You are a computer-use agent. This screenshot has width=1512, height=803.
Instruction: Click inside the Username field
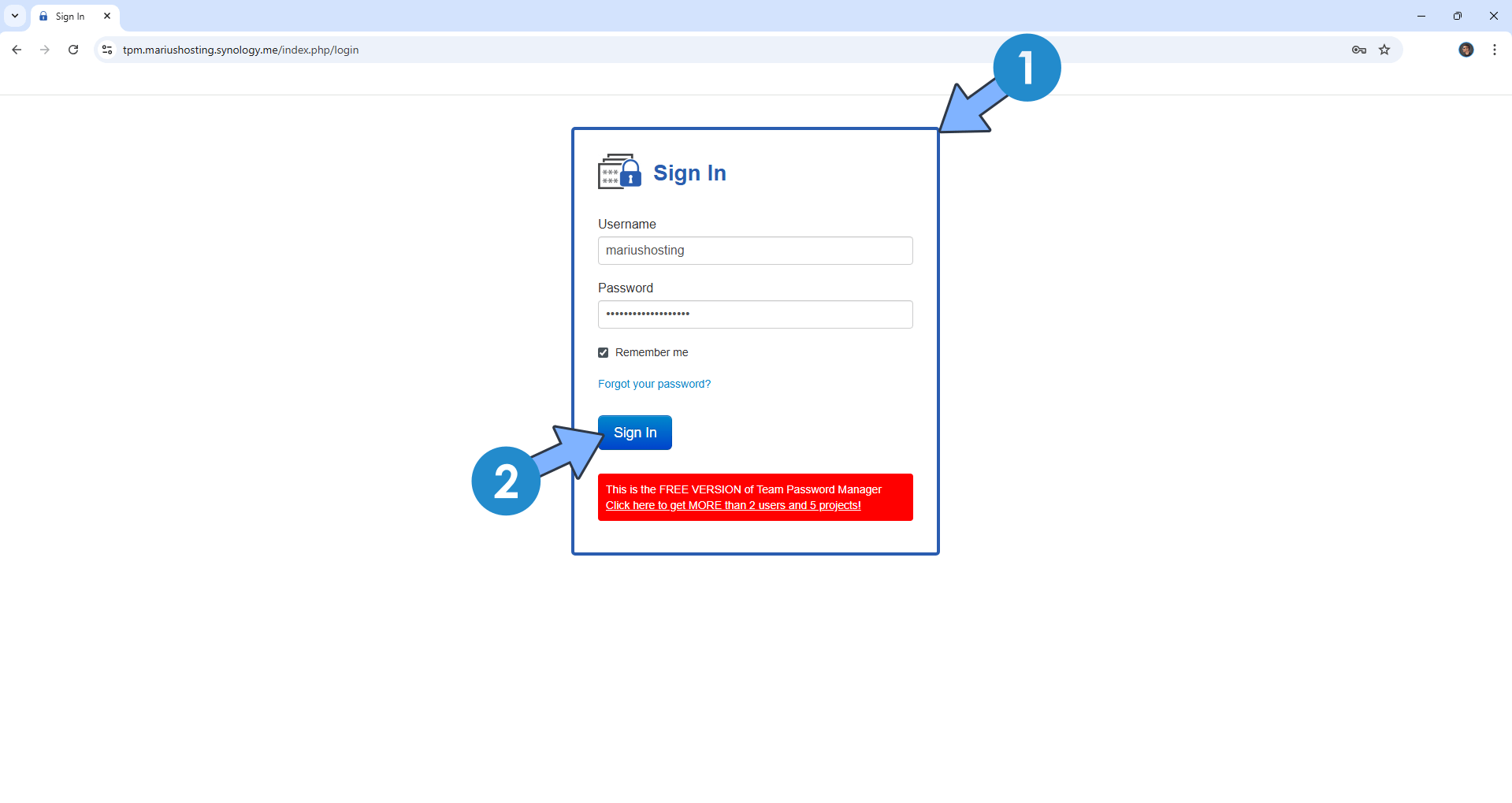754,250
